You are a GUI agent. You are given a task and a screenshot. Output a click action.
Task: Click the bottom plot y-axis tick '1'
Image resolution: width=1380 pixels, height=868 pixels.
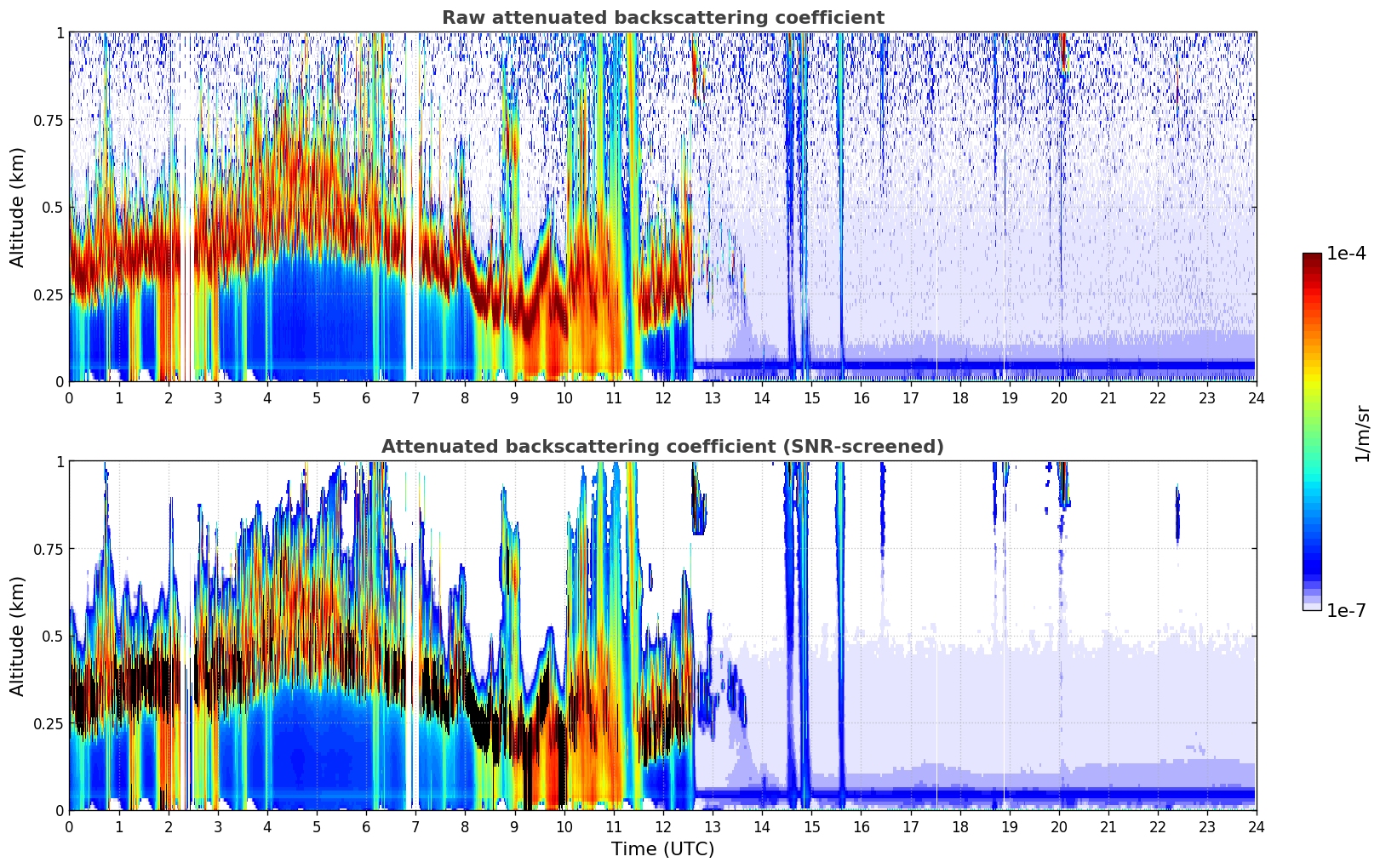(60, 462)
